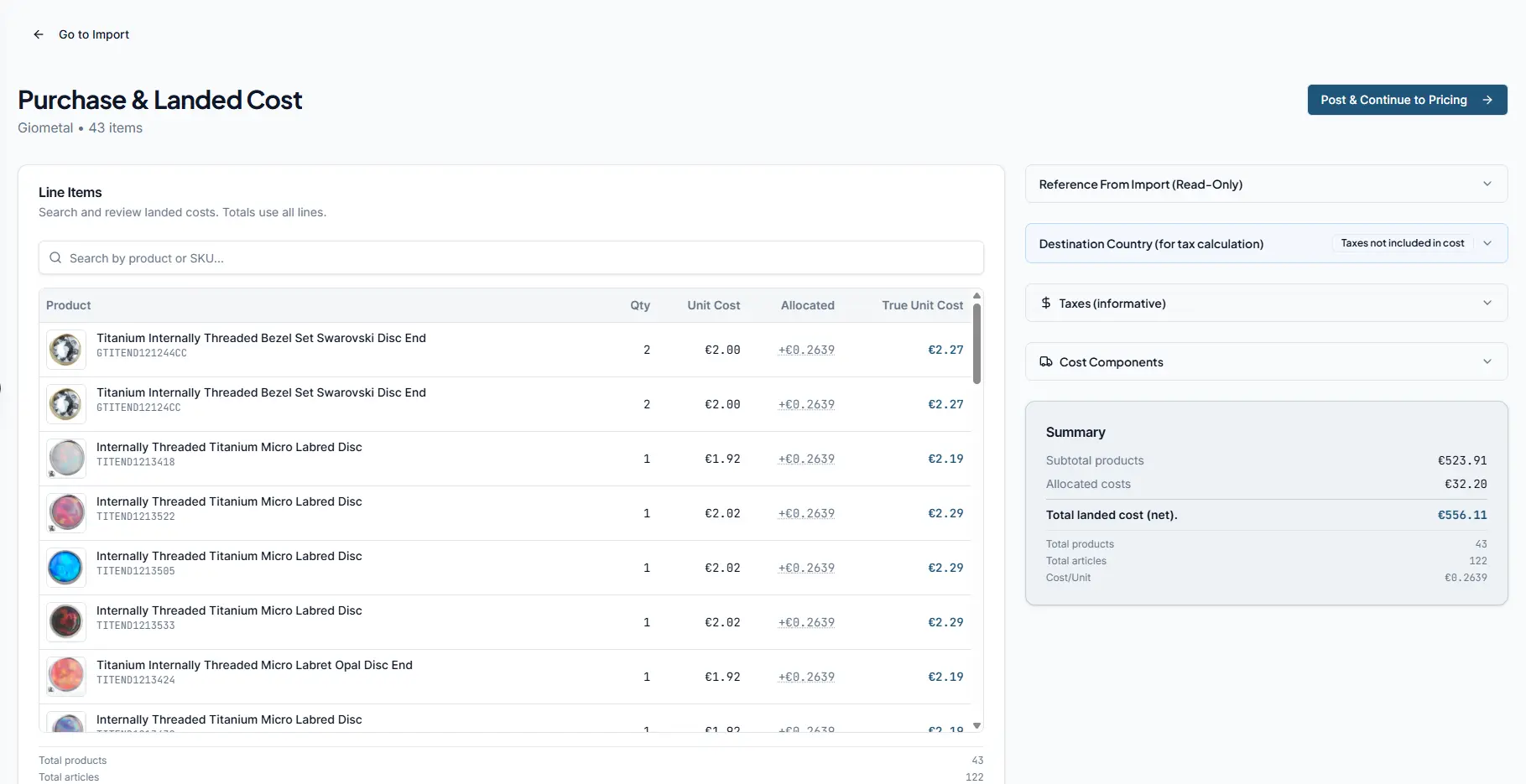Click the Giometal • 43 items subtitle

81,127
